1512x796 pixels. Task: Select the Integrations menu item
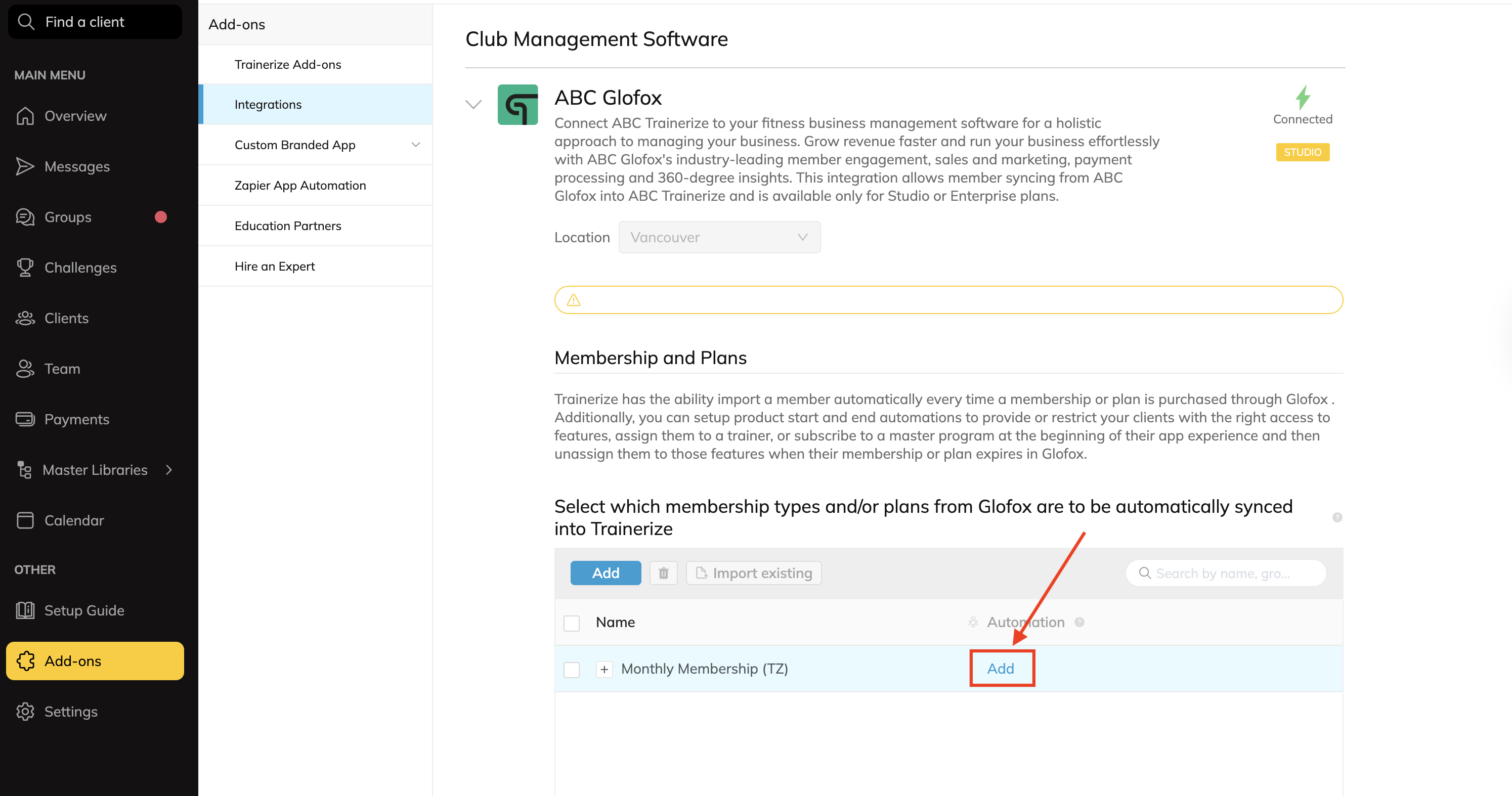point(316,104)
